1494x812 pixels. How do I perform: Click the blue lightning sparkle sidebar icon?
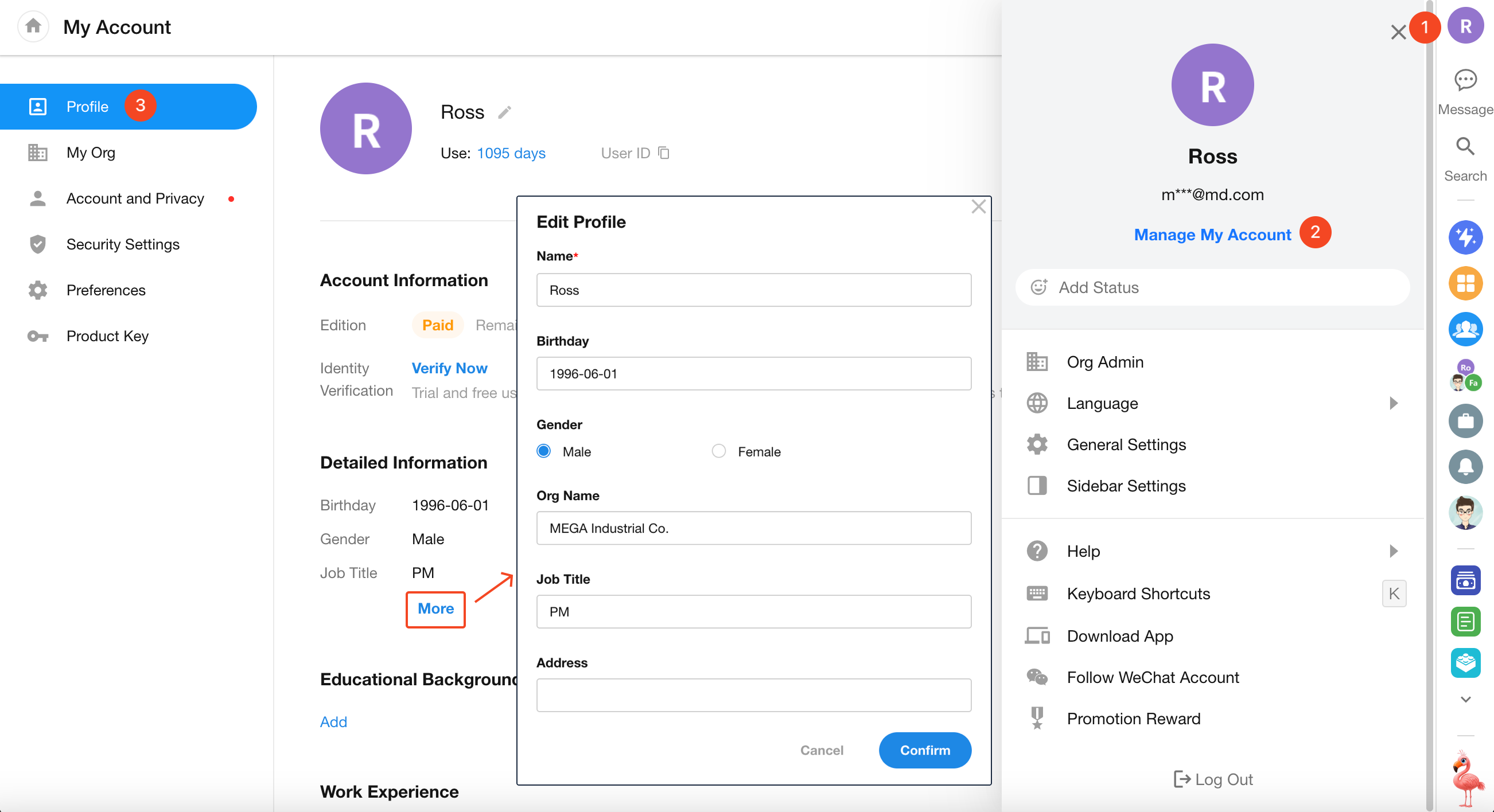click(x=1465, y=237)
